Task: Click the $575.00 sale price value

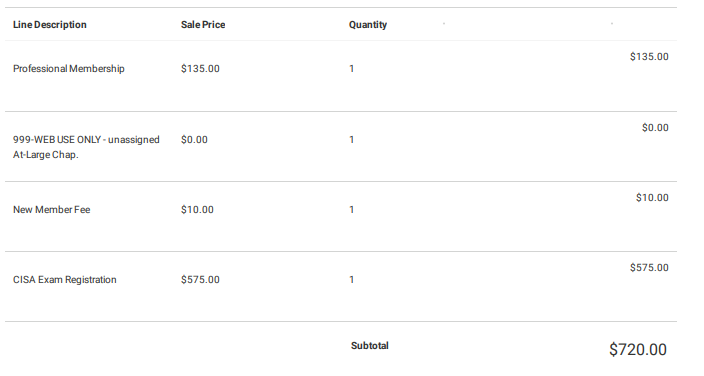Action: click(x=200, y=280)
